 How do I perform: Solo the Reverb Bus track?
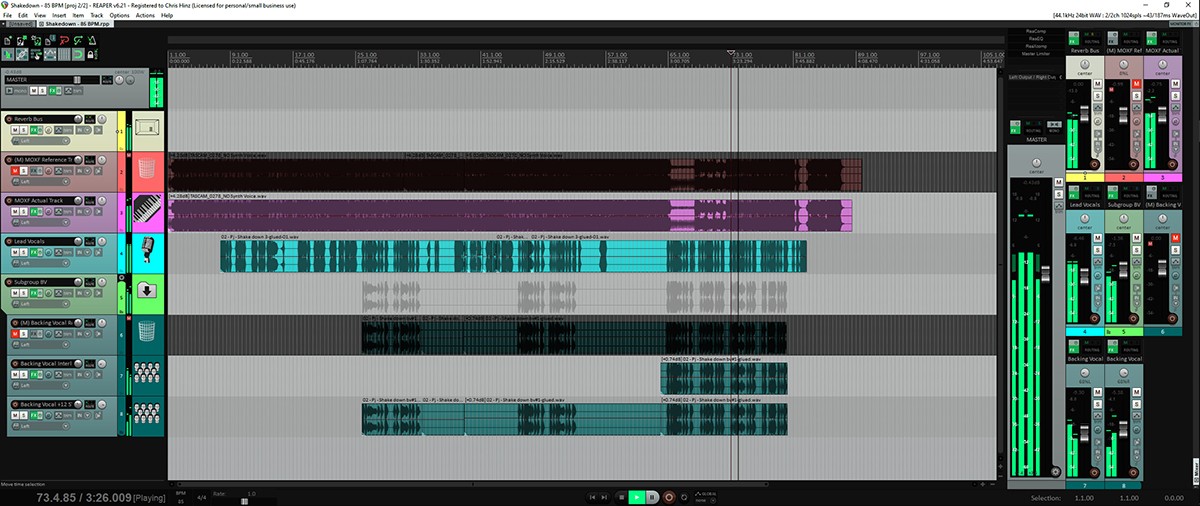click(x=24, y=130)
